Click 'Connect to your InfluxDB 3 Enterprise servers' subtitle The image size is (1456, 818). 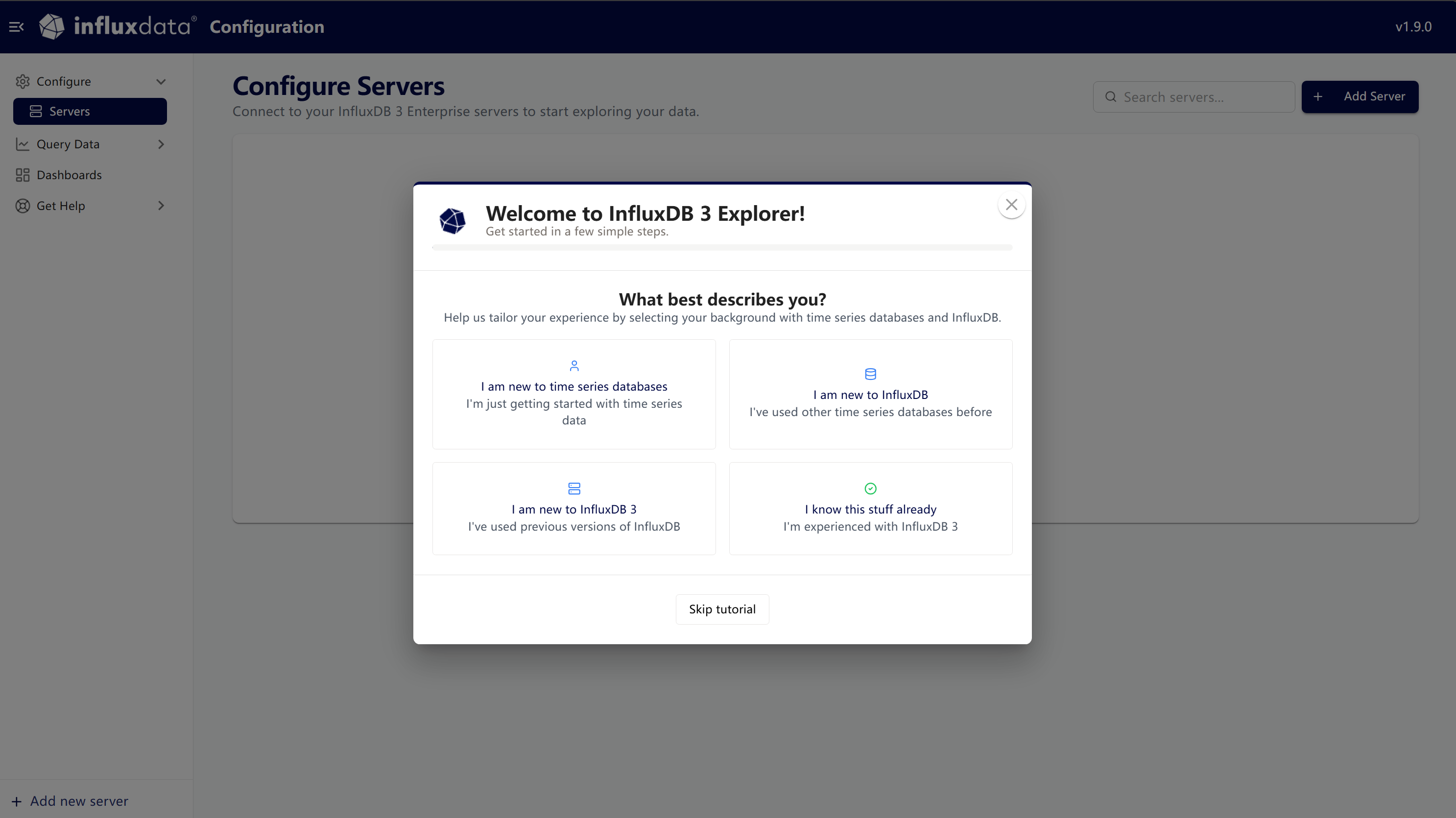click(466, 111)
